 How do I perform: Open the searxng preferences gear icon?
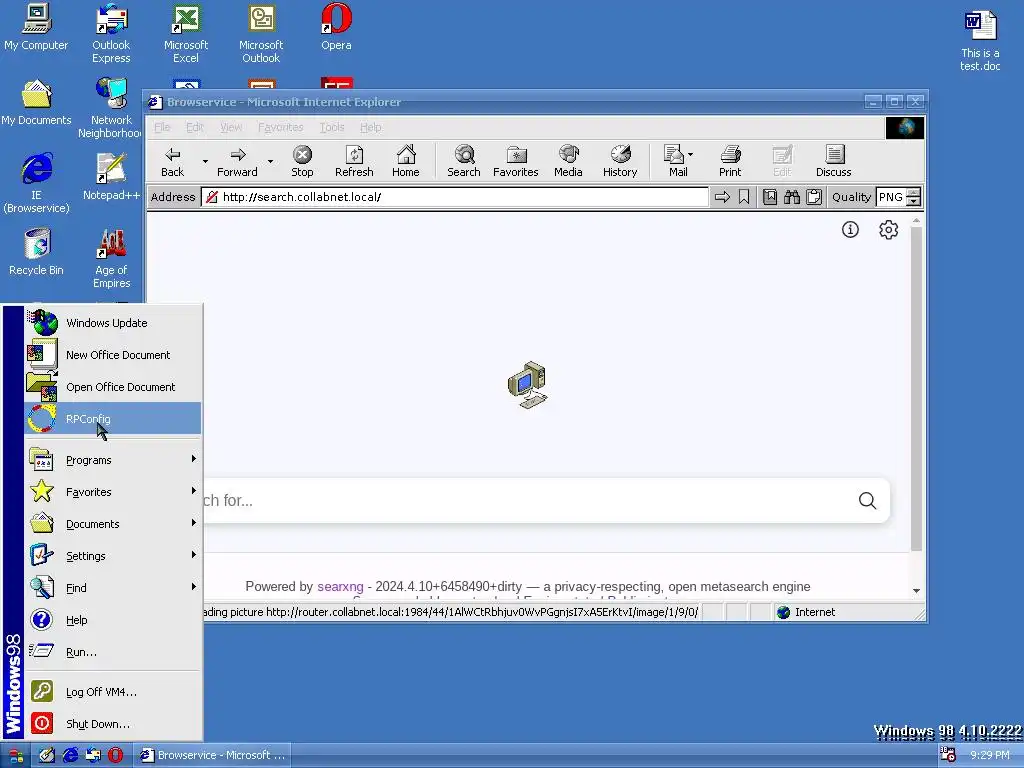point(888,229)
